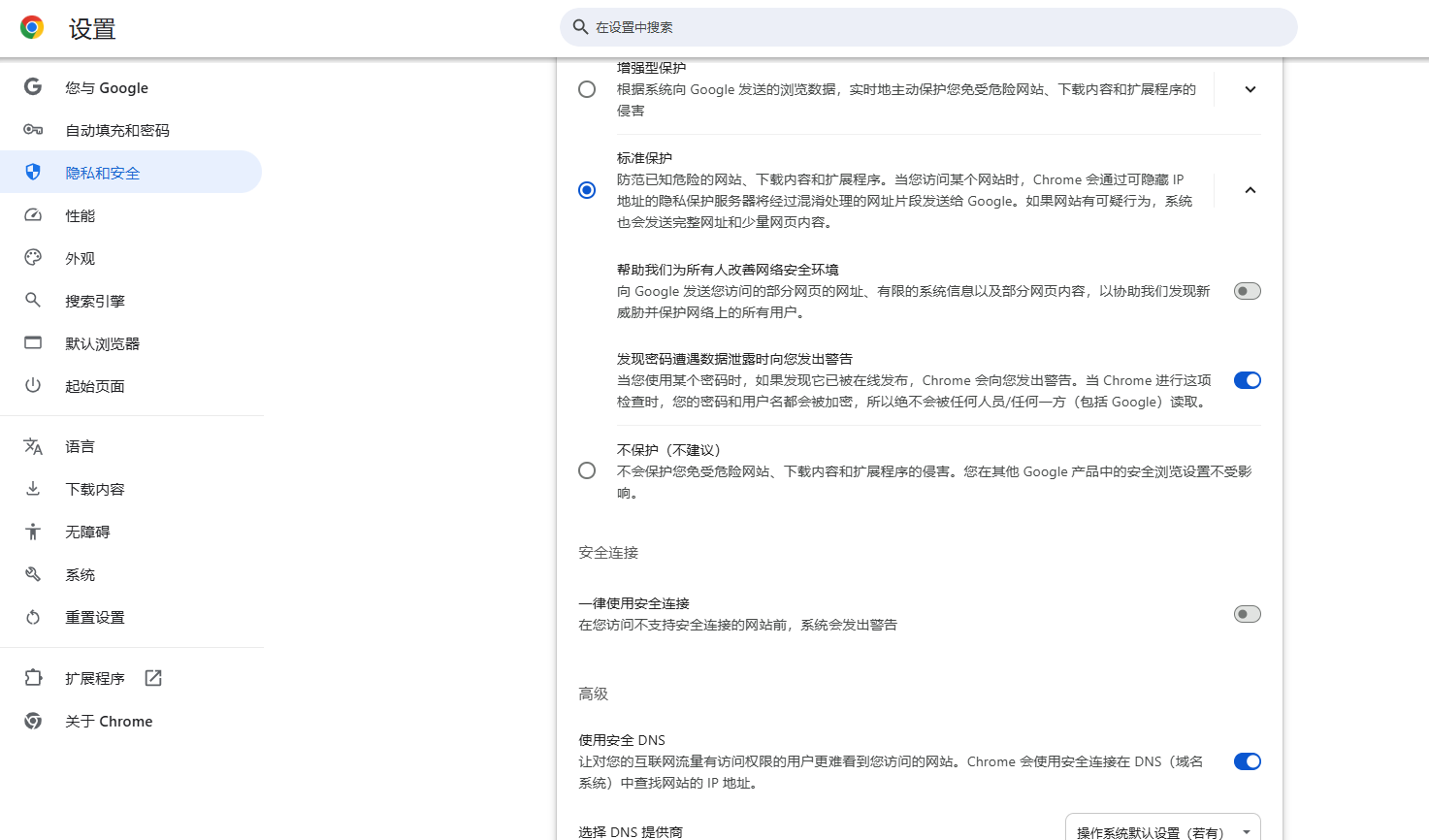This screenshot has height=840, width=1429.
Task: Enable 一律使用安全连接 toggle
Action: (x=1248, y=614)
